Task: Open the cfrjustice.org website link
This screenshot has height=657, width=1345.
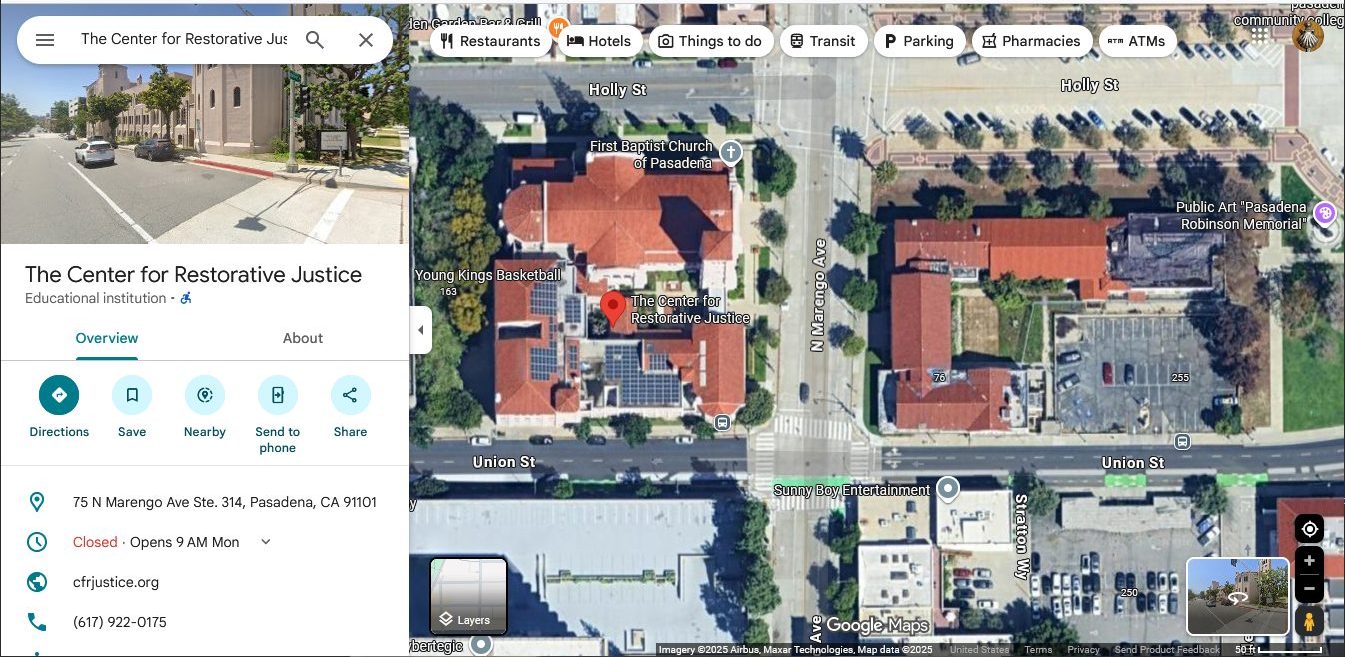Action: (x=116, y=582)
